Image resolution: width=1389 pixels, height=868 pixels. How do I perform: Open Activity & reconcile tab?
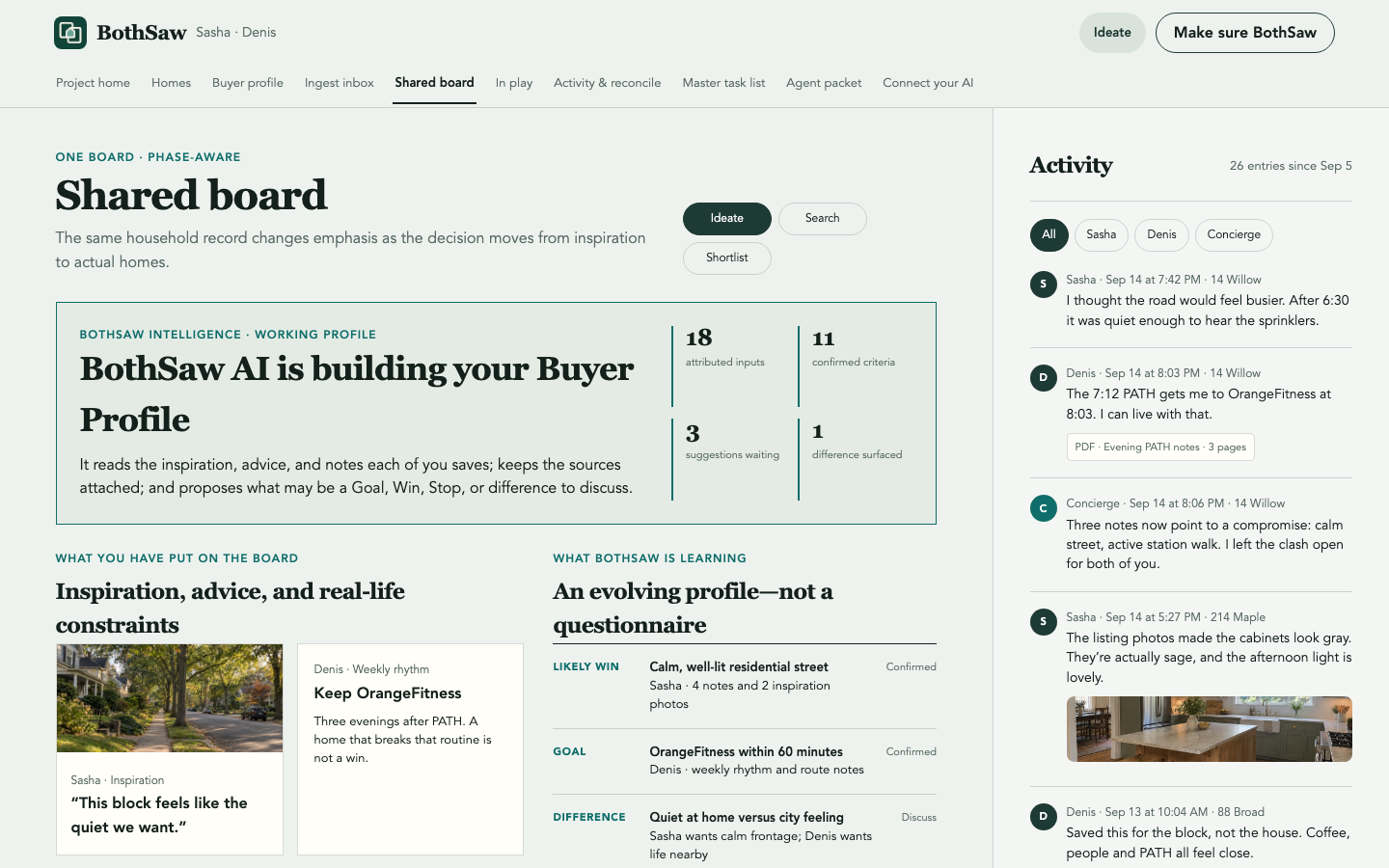(608, 83)
